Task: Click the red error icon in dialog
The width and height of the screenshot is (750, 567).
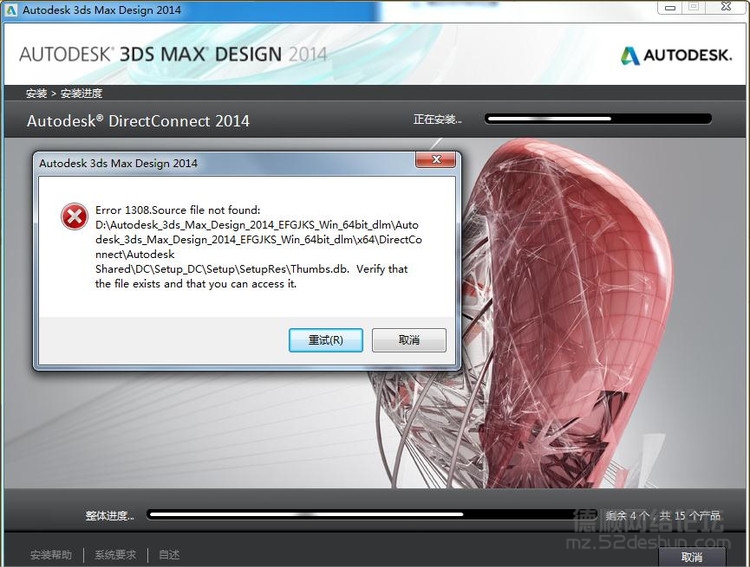Action: pos(74,217)
